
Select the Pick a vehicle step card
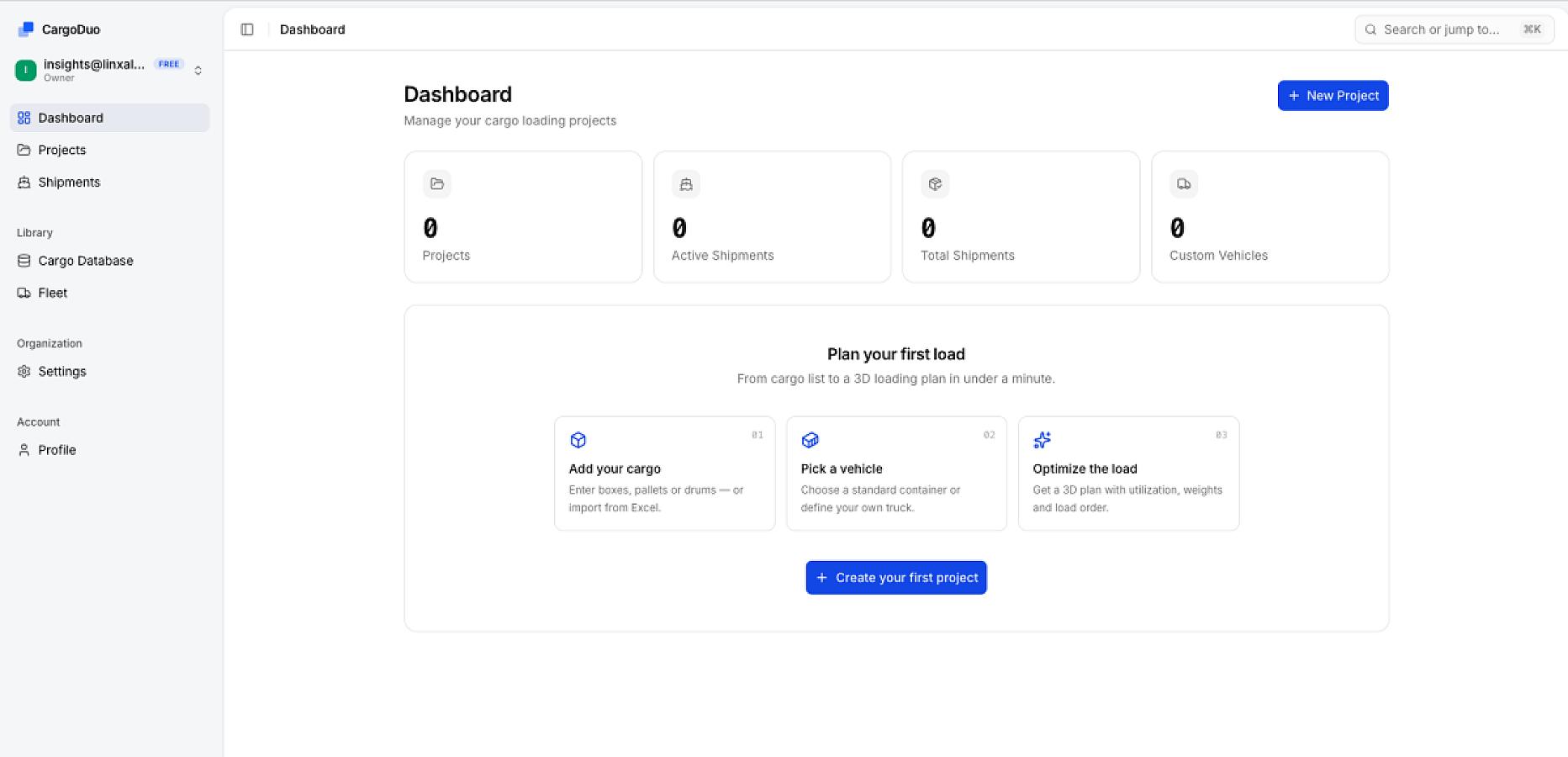(x=896, y=474)
